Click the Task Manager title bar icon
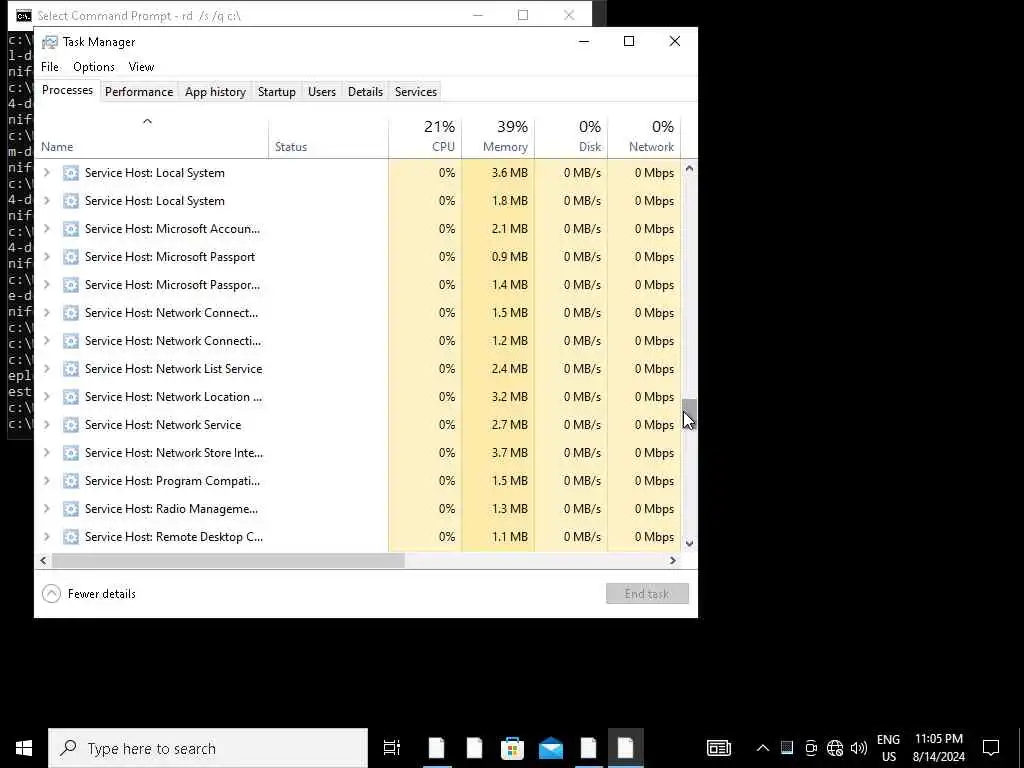This screenshot has height=768, width=1024. [x=50, y=42]
